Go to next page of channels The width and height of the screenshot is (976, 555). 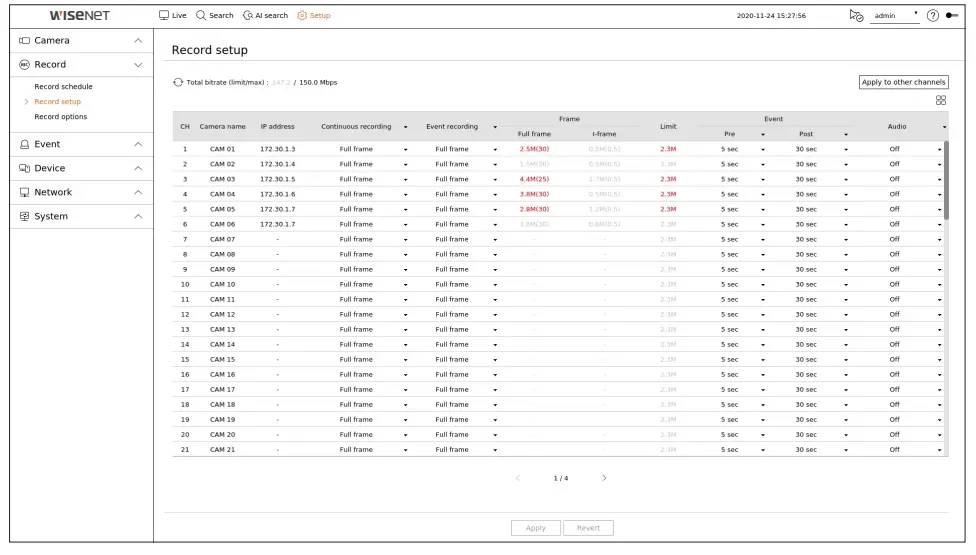604,478
